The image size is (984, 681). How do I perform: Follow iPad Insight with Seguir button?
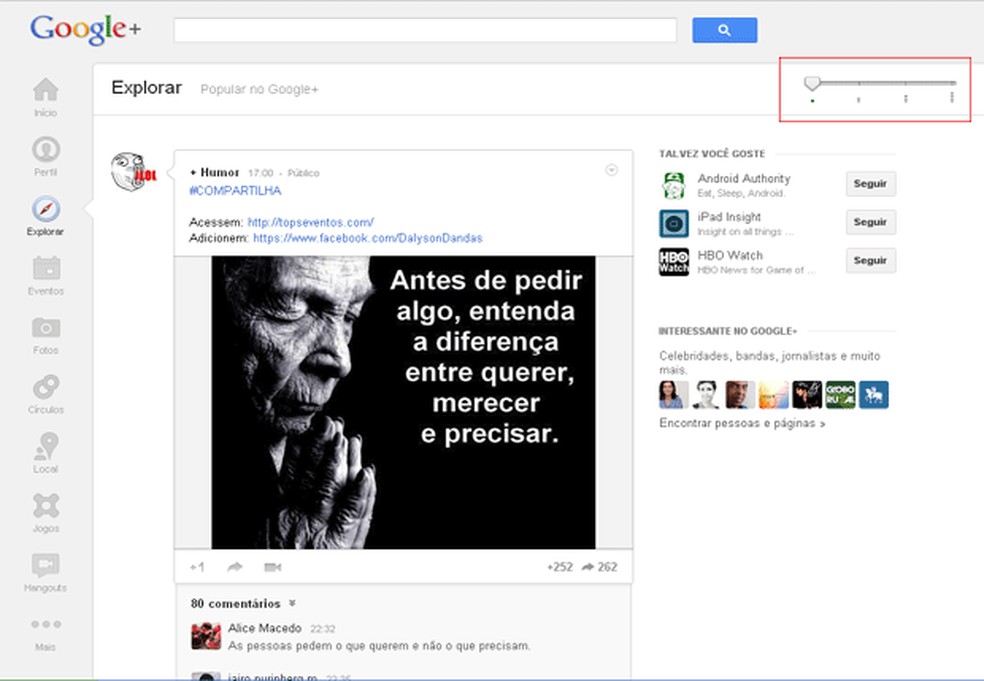click(x=870, y=222)
